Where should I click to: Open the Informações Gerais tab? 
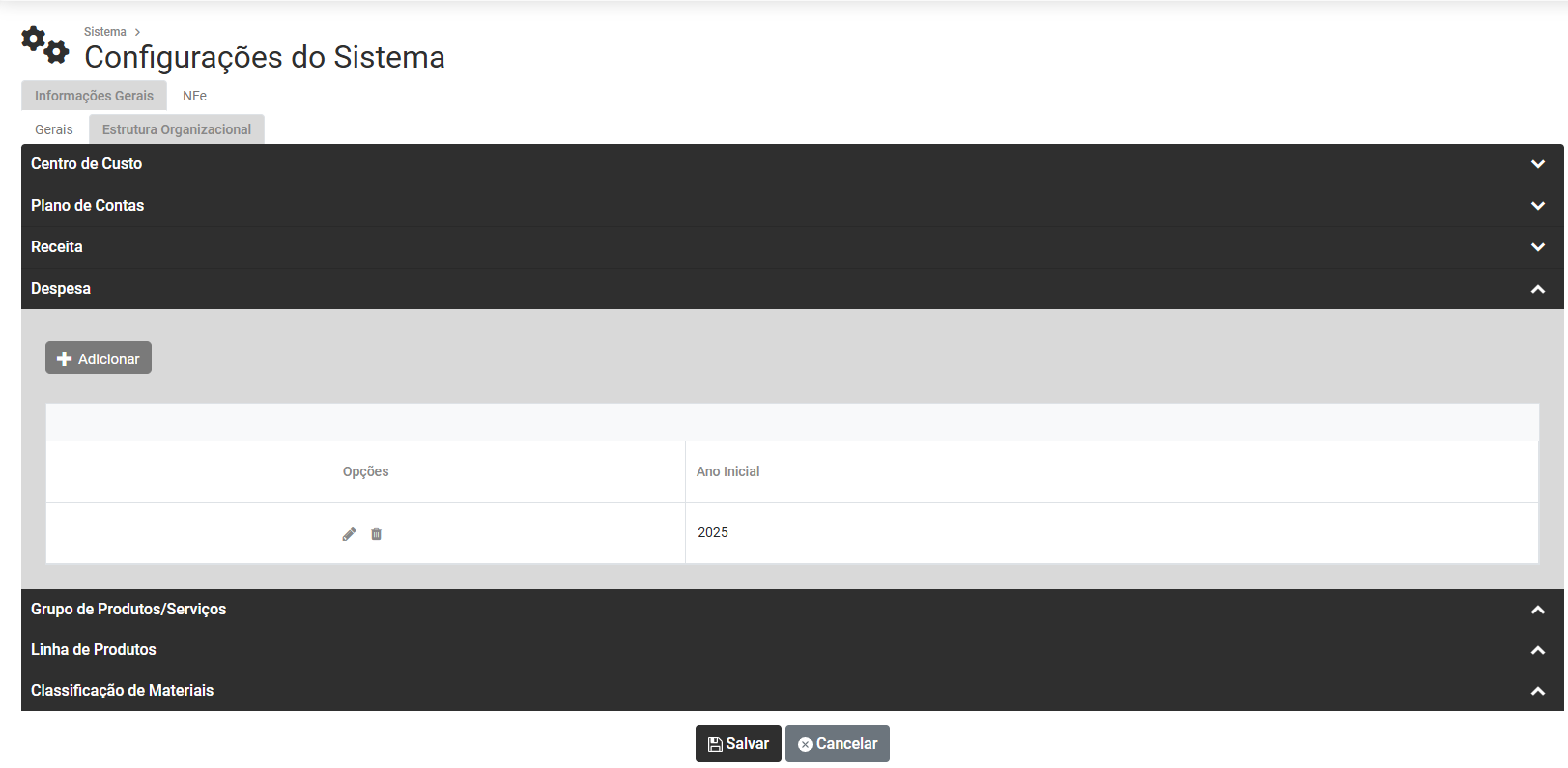[94, 96]
